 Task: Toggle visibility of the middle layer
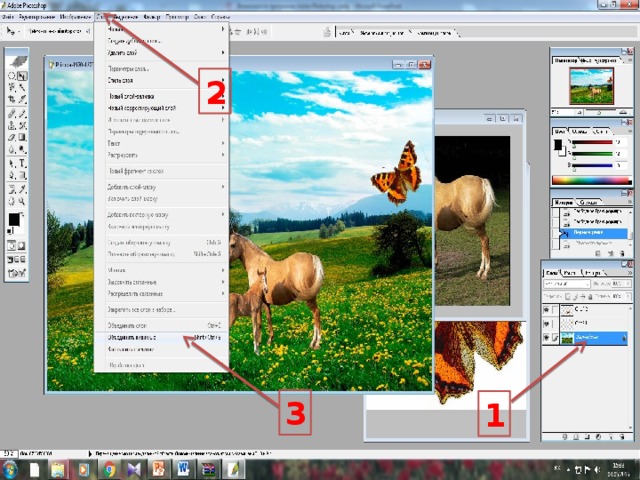coord(548,324)
